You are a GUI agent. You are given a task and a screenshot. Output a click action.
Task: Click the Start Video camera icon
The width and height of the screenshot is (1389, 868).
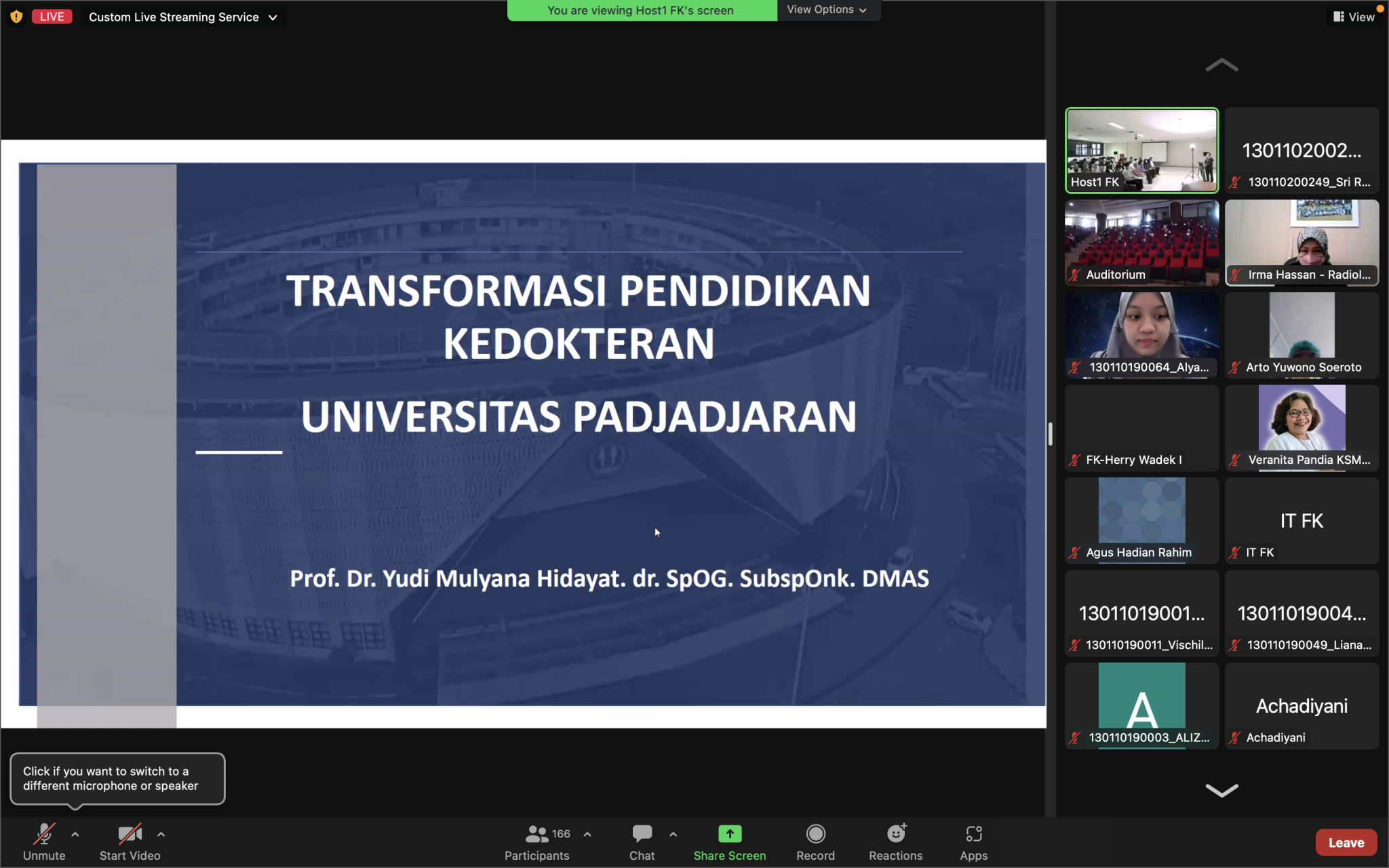(130, 833)
